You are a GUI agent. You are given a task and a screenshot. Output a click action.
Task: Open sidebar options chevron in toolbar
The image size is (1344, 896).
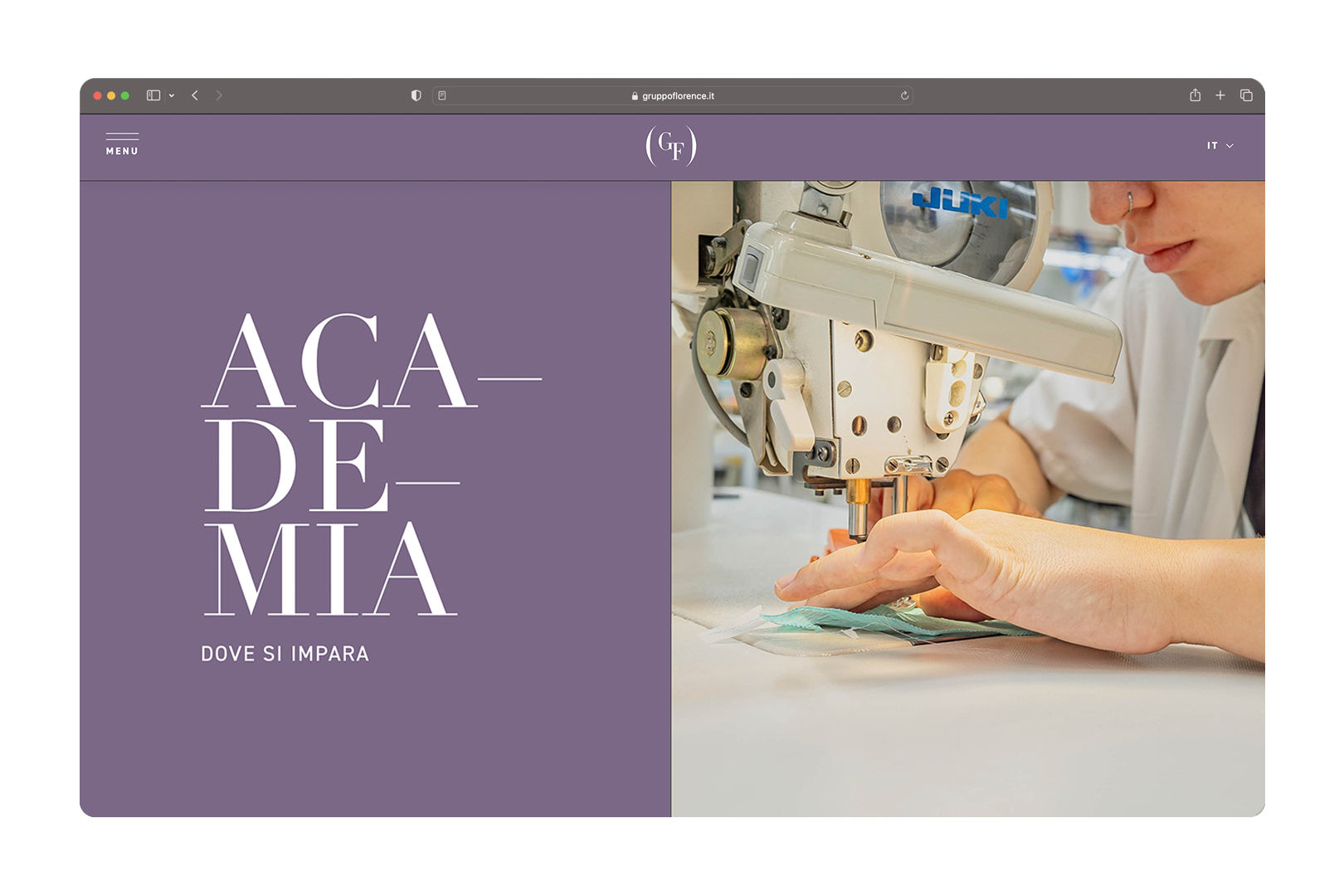[x=172, y=95]
